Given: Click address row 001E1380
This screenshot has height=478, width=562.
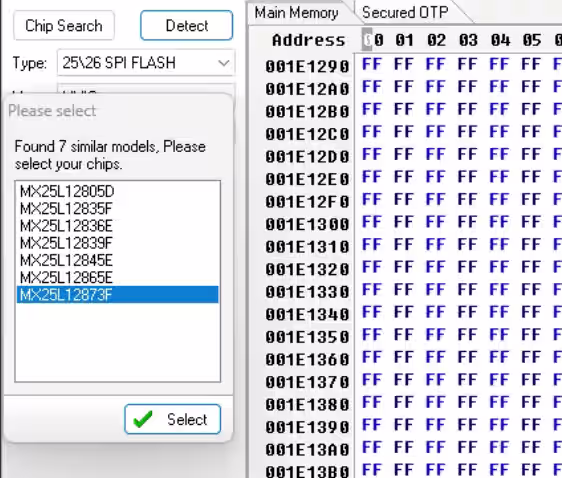Looking at the screenshot, I should tap(308, 405).
